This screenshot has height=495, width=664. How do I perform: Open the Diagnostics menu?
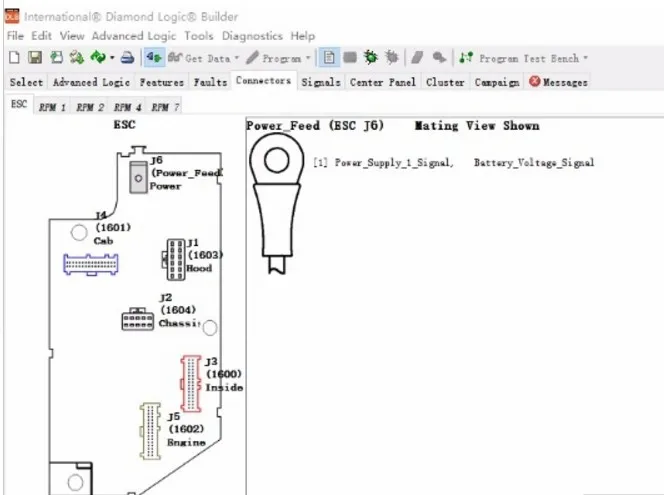[x=252, y=36]
